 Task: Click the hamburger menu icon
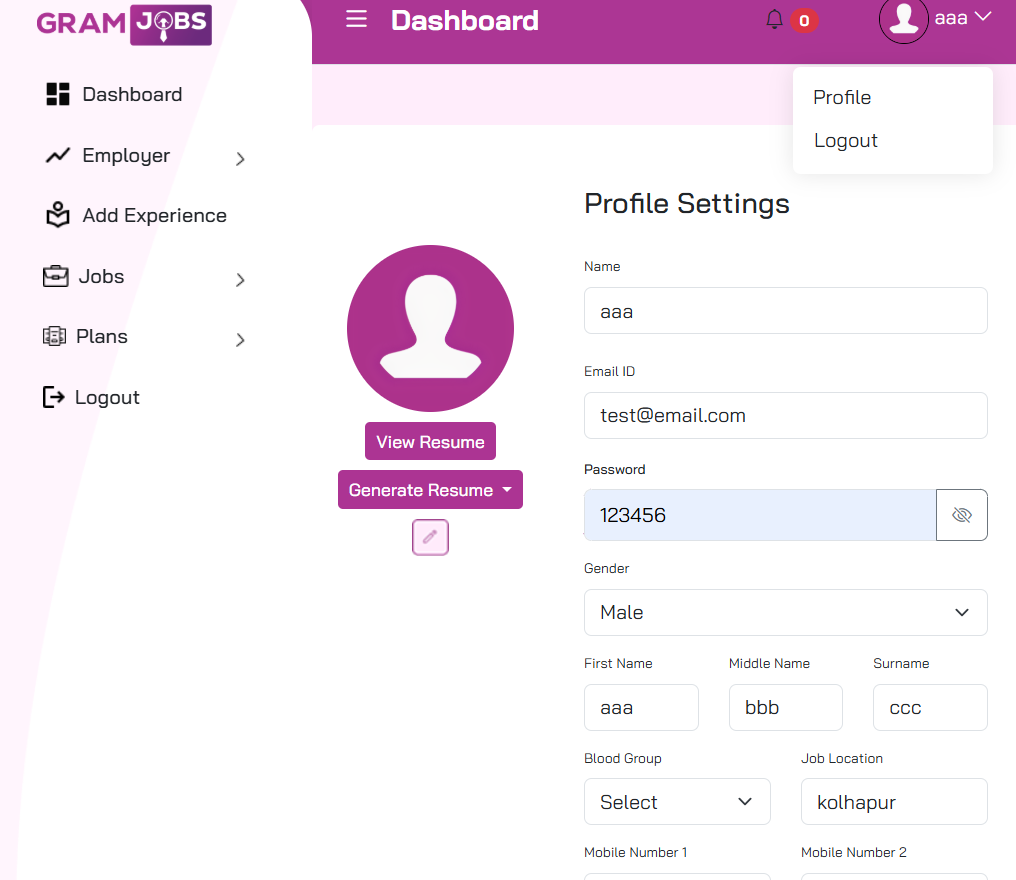tap(356, 20)
